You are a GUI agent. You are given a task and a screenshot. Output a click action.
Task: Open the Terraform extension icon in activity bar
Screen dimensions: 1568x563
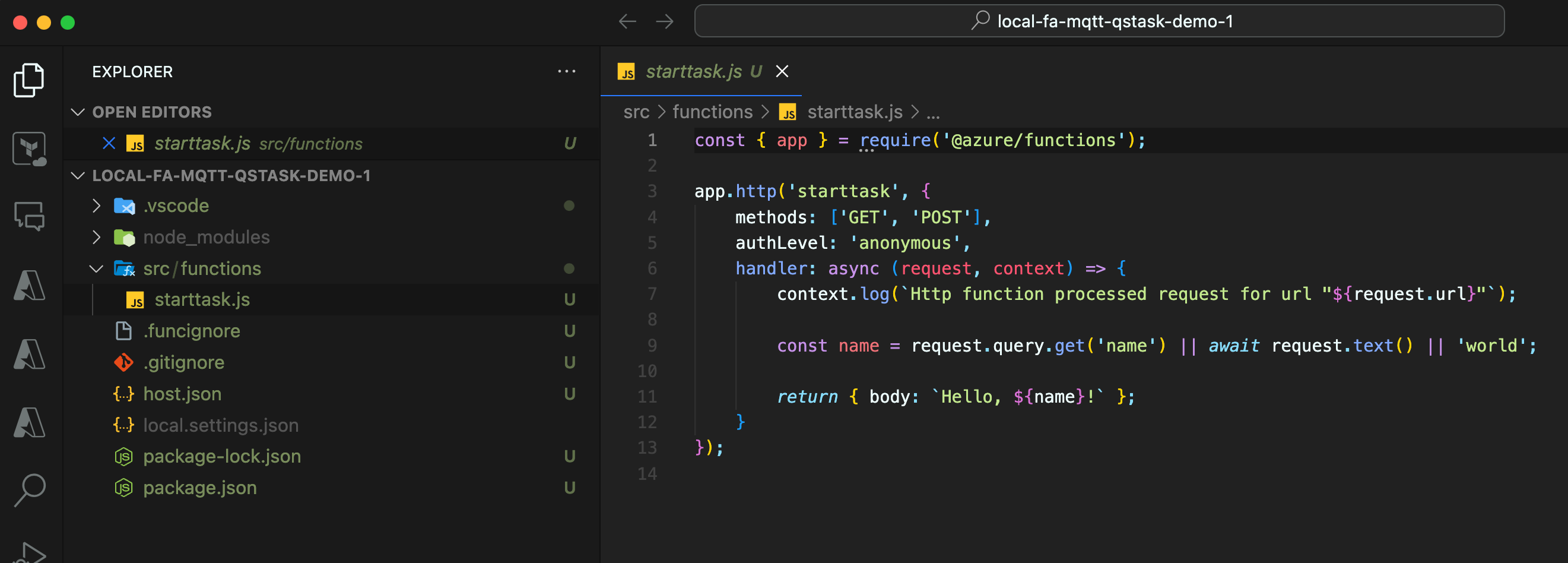29,148
